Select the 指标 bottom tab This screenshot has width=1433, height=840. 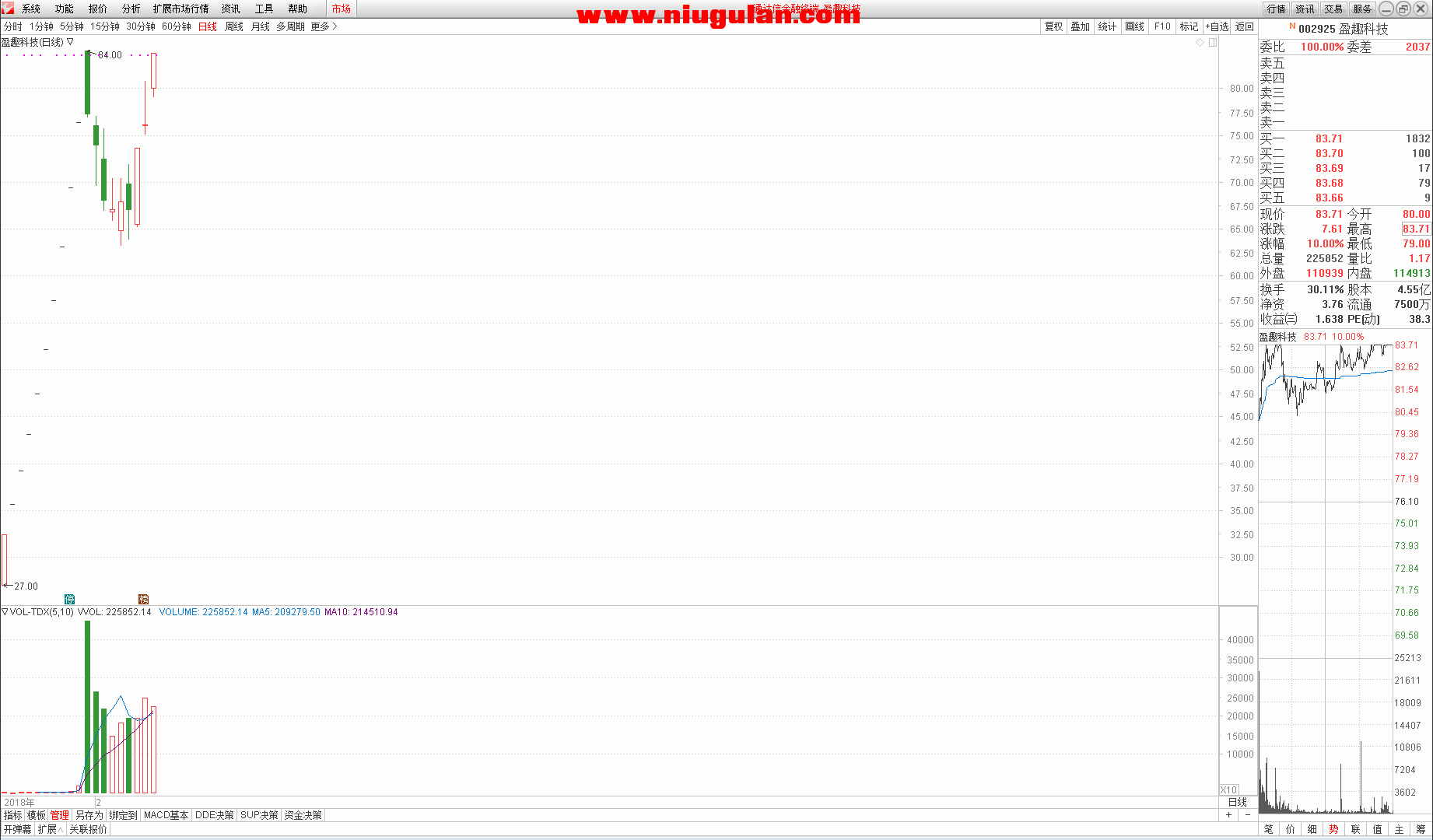tap(13, 815)
